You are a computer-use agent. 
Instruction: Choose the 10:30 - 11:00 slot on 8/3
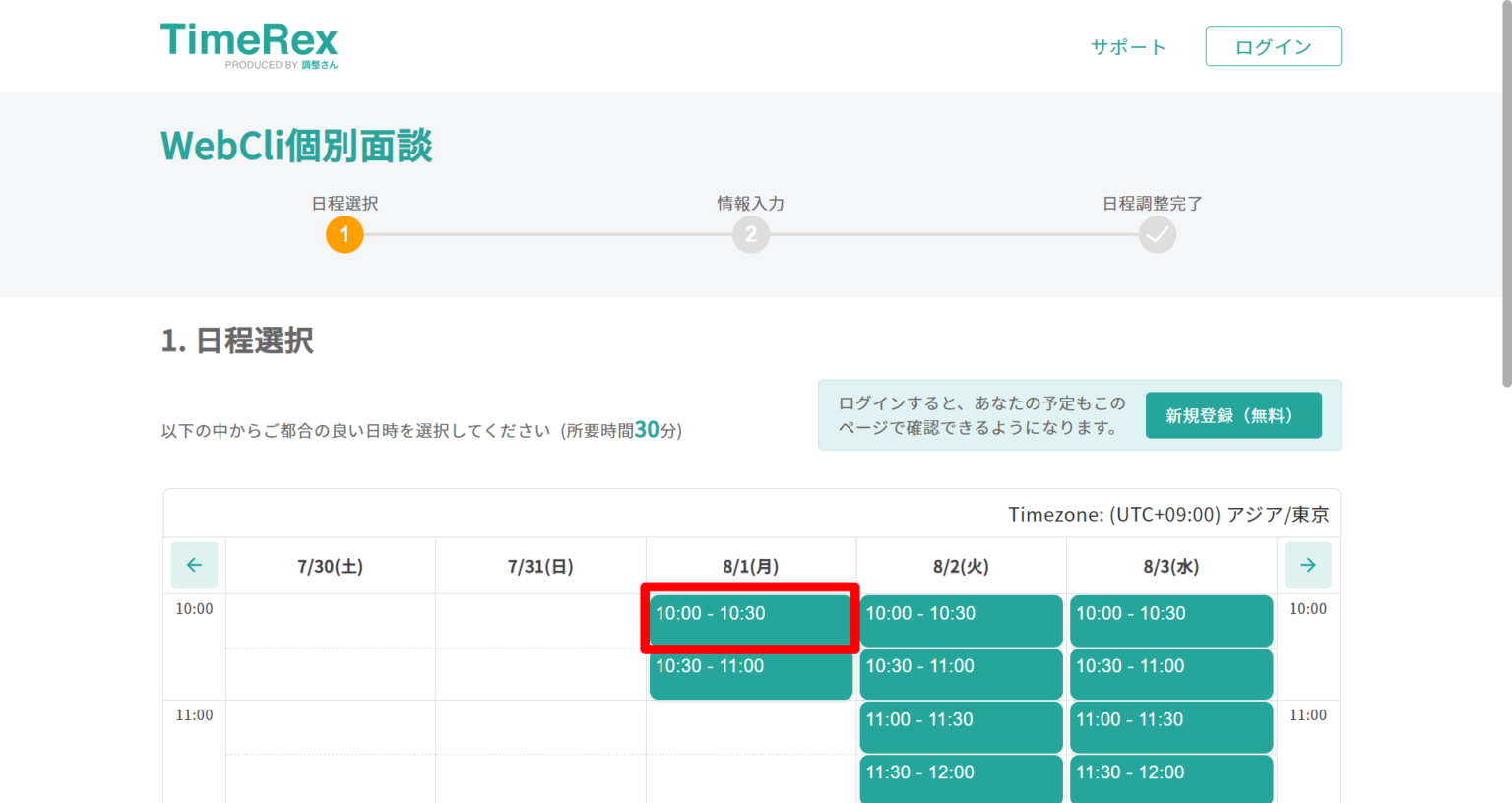point(1170,673)
